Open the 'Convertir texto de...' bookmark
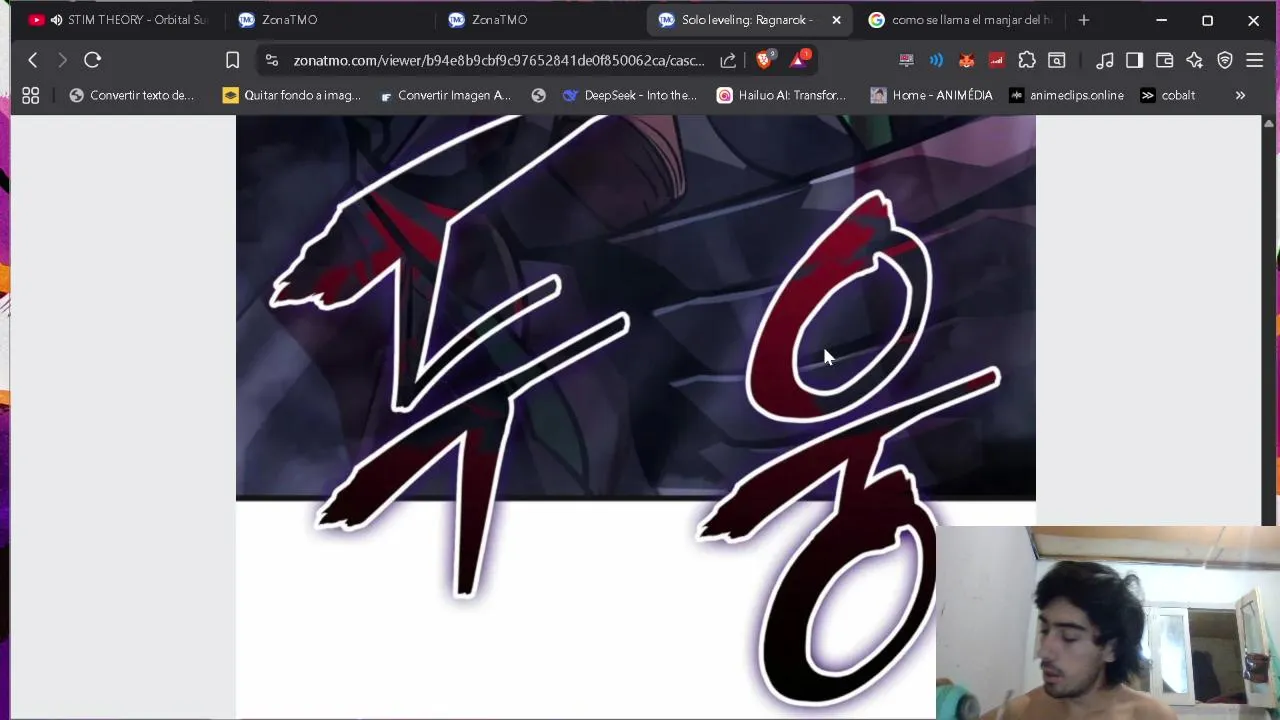Image resolution: width=1280 pixels, height=720 pixels. click(131, 95)
